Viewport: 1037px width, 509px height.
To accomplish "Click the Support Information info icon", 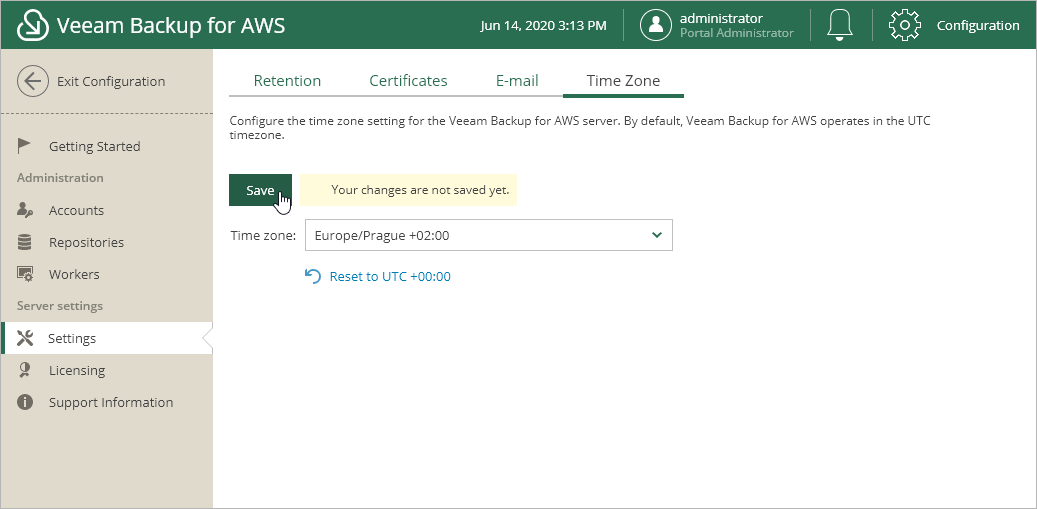I will [x=24, y=402].
